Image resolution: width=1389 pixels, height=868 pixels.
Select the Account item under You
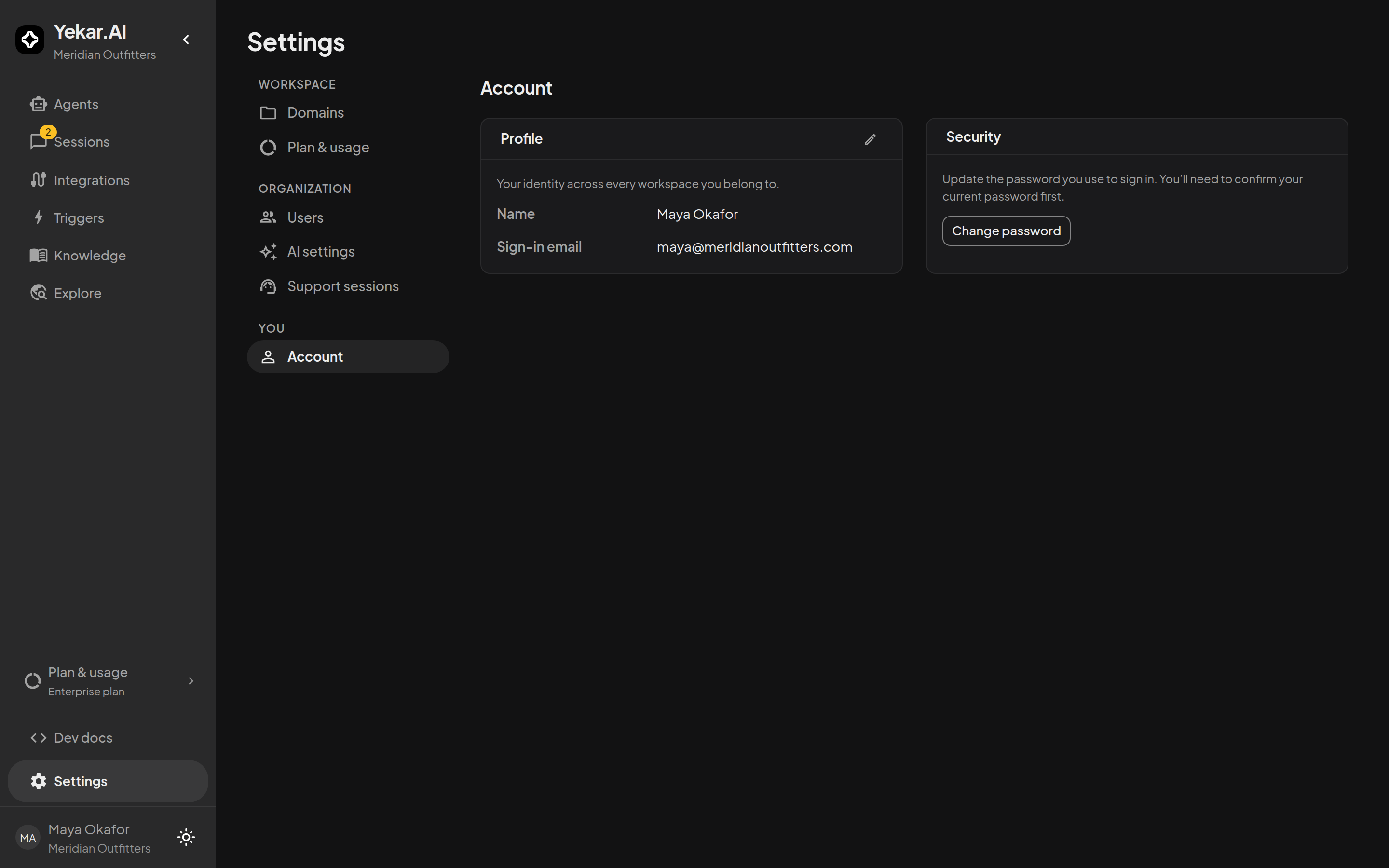(348, 356)
